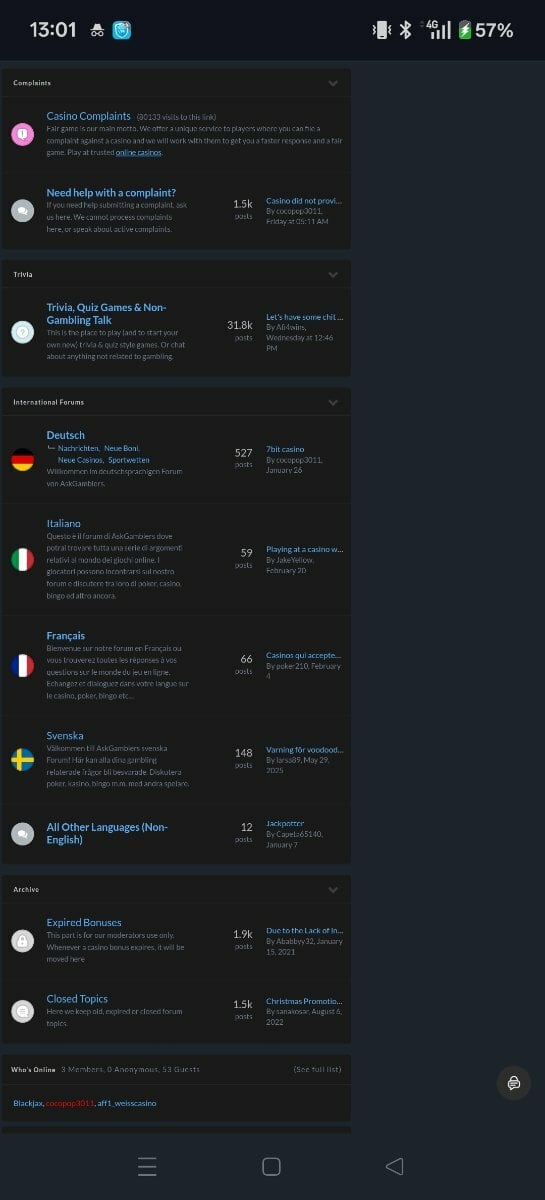Screen dimensions: 545x1200
Task: Tap the Android back navigation button
Action: [394, 1166]
